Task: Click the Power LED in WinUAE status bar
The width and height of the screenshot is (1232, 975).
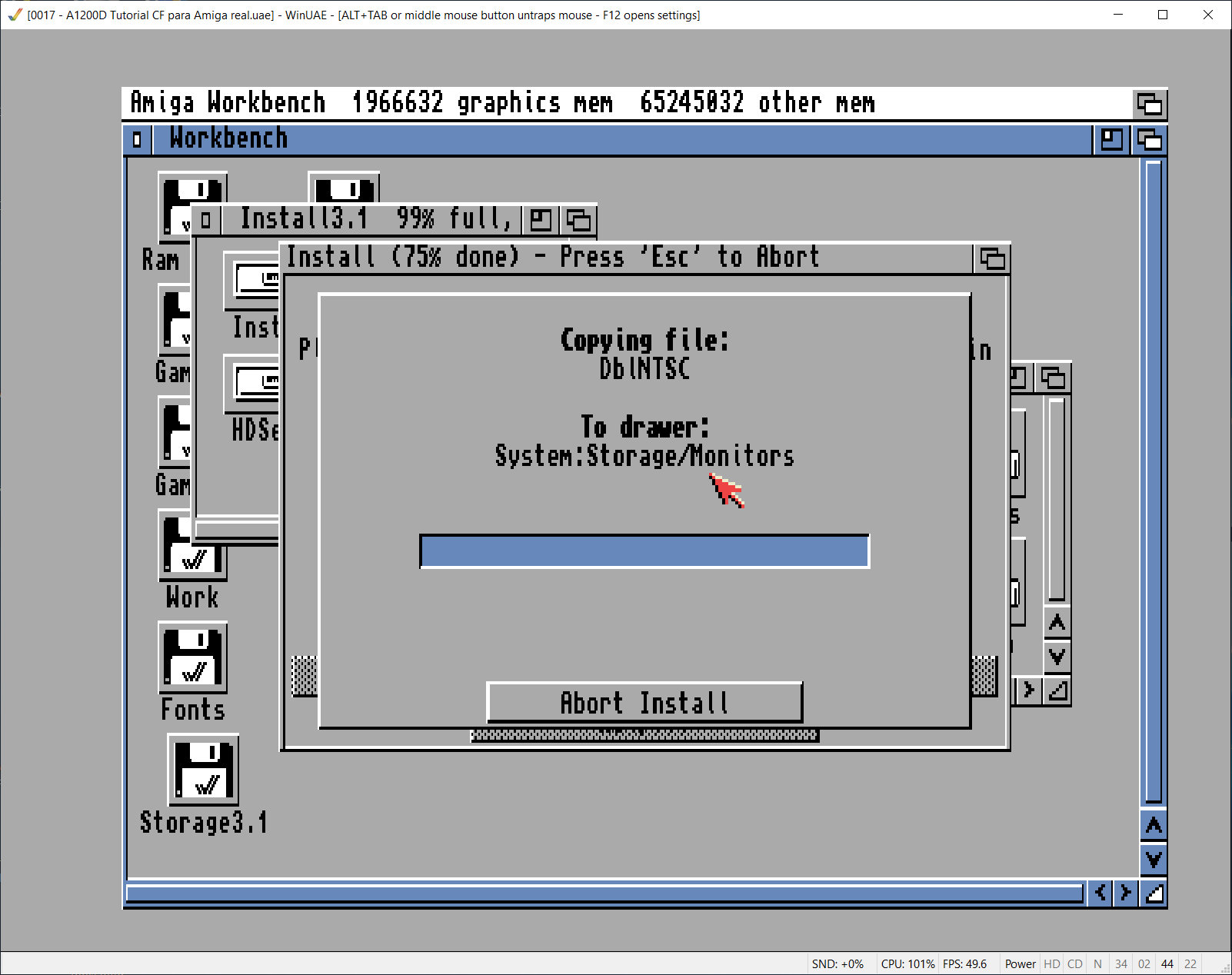Action: (x=1020, y=964)
